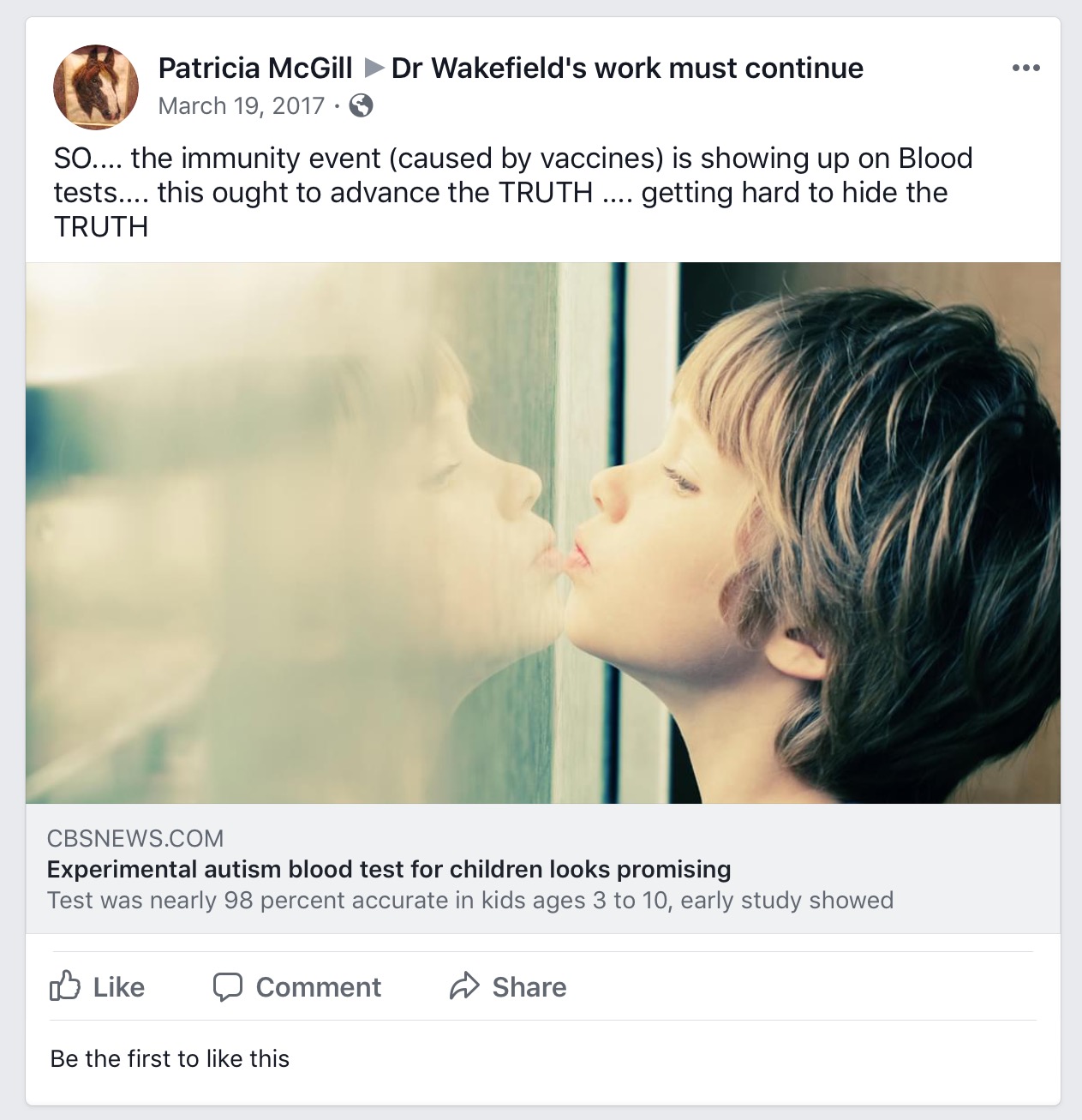Click the "Be the first to like this" text
This screenshot has height=1120, width=1082.
[170, 1058]
